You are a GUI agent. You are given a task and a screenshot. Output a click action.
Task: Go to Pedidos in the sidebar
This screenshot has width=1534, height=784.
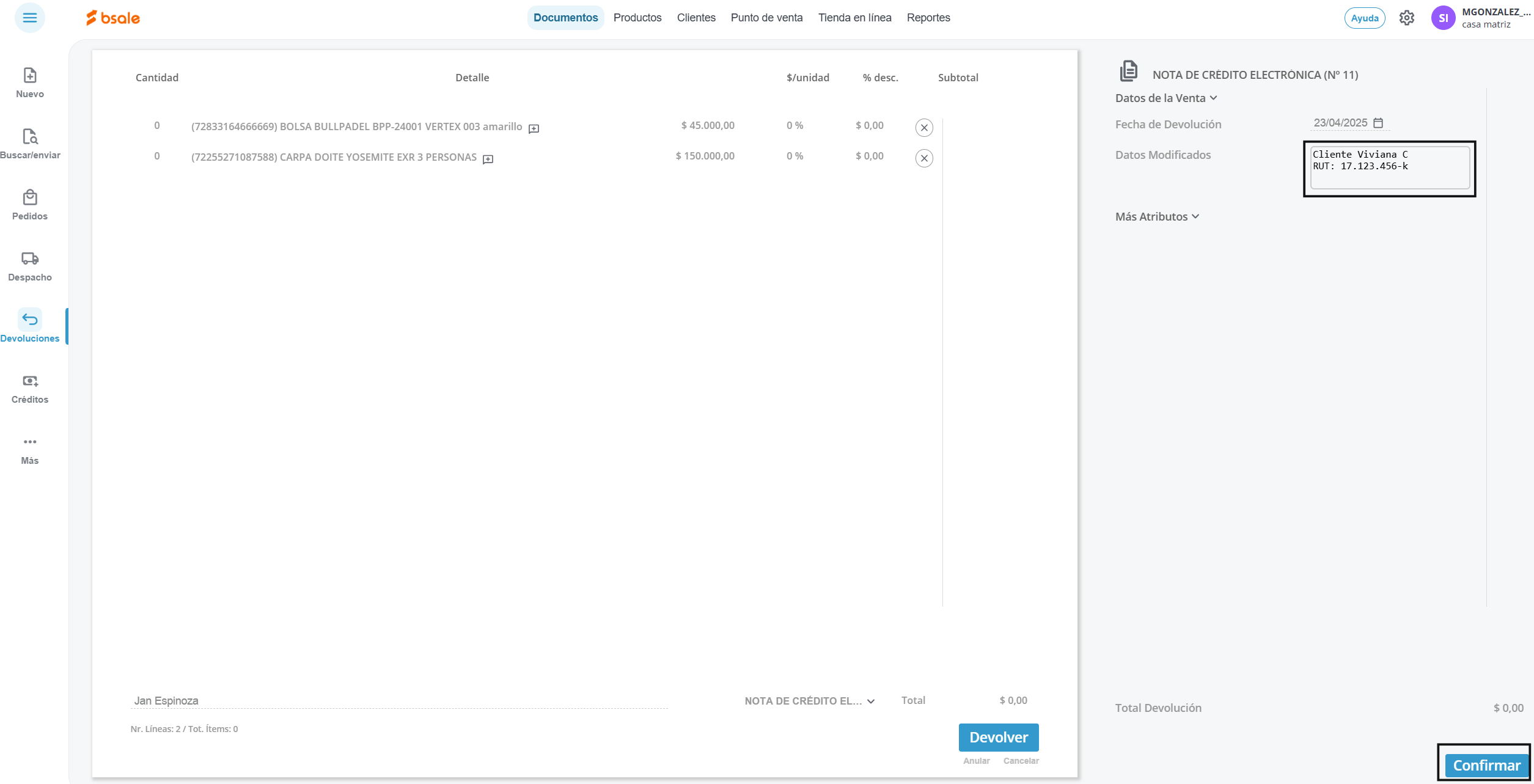click(29, 198)
